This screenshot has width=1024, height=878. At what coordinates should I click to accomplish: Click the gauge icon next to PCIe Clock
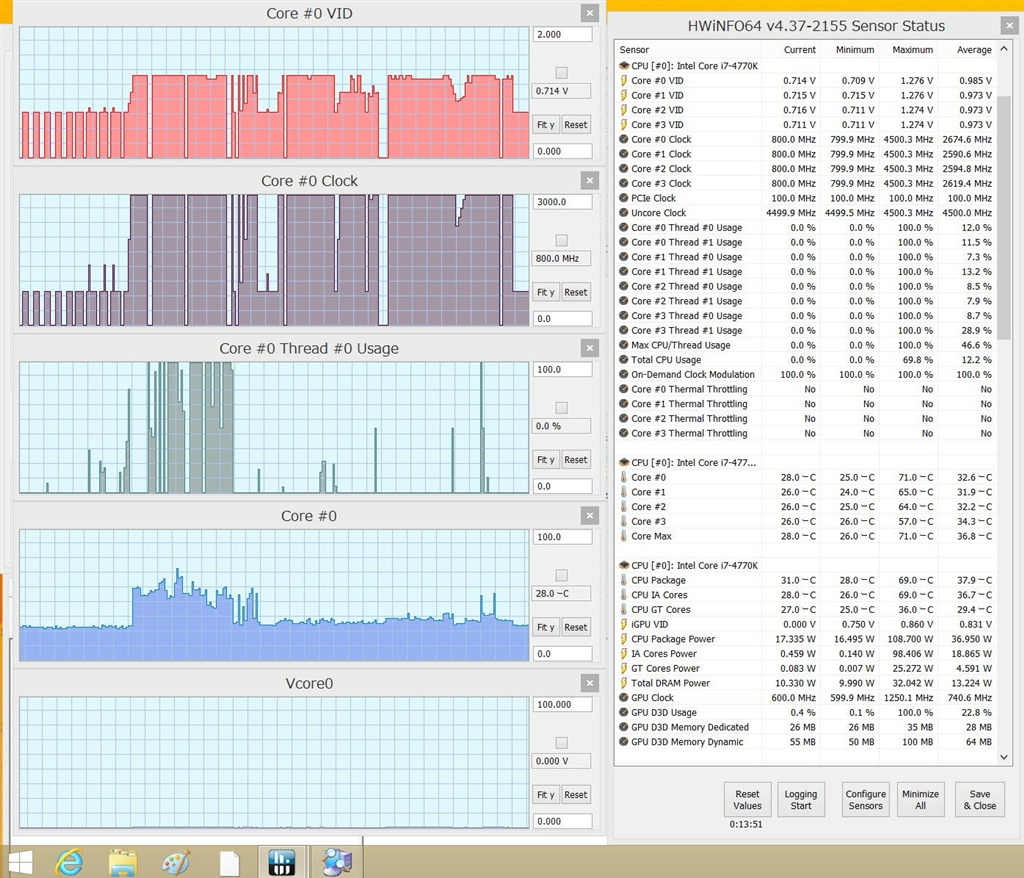click(x=624, y=198)
